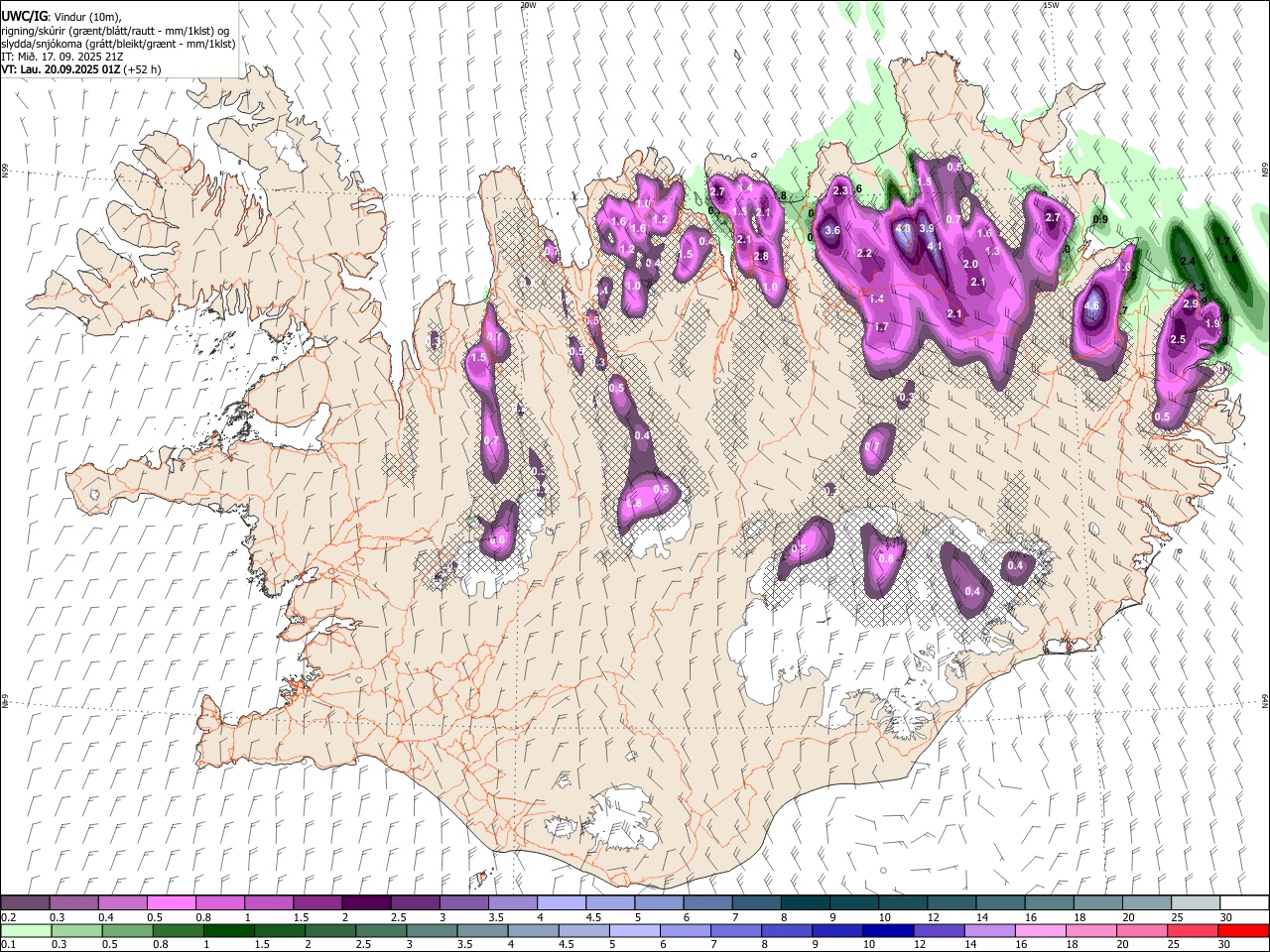Image resolution: width=1270 pixels, height=952 pixels.
Task: Click the 1.9 value near the east coast
Action: click(x=1212, y=324)
